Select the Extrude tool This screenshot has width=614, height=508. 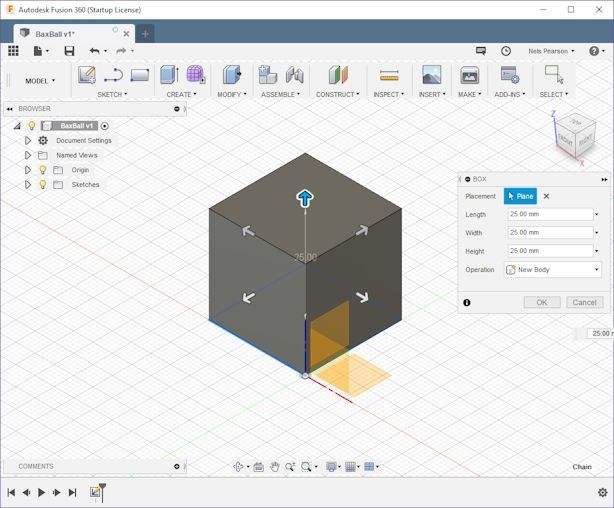(x=170, y=75)
